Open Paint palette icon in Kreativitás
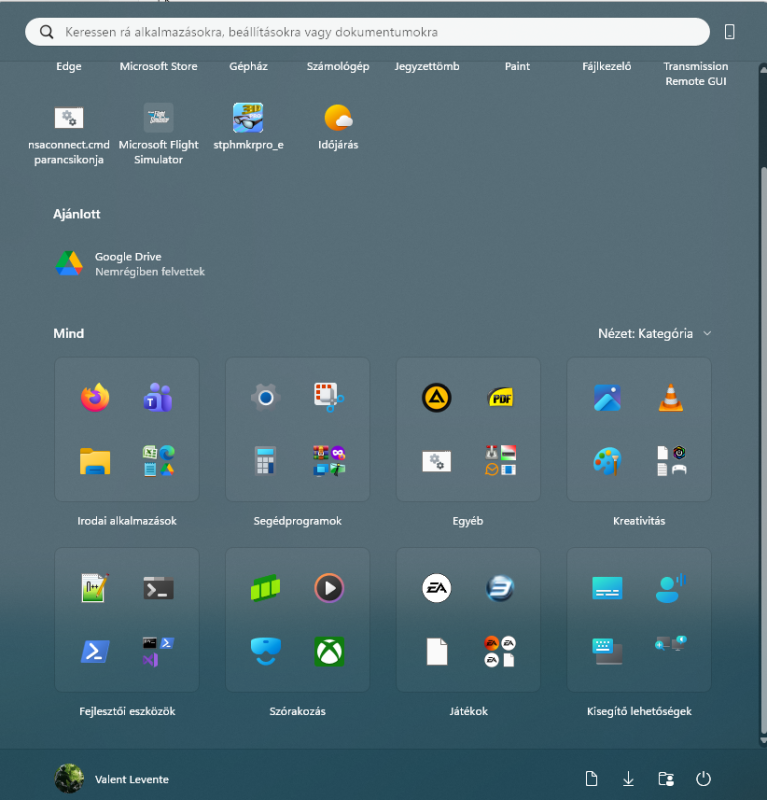This screenshot has height=800, width=767. [x=607, y=461]
